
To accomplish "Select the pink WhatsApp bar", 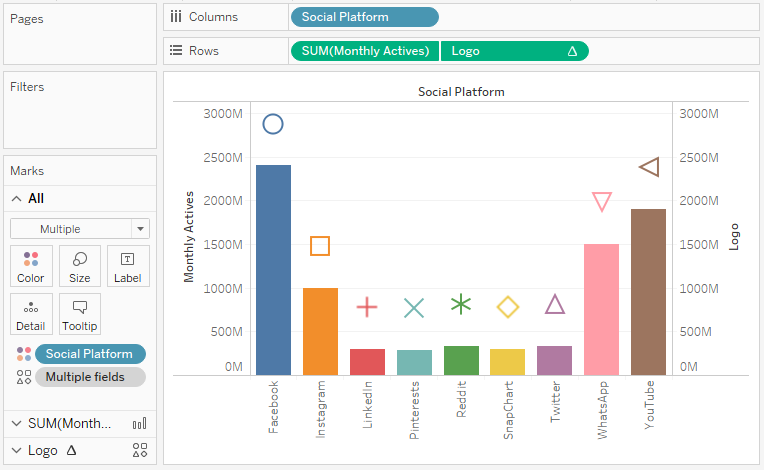I will 601,310.
